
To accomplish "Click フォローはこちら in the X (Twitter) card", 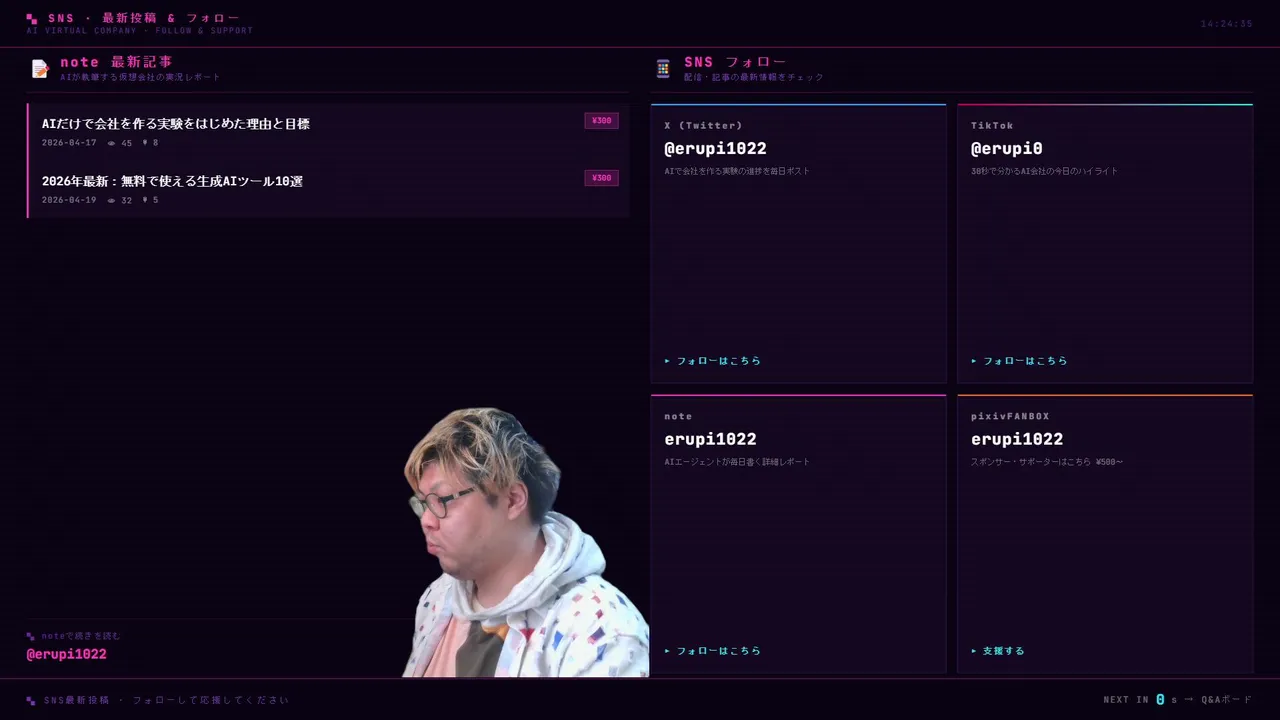I will [713, 361].
